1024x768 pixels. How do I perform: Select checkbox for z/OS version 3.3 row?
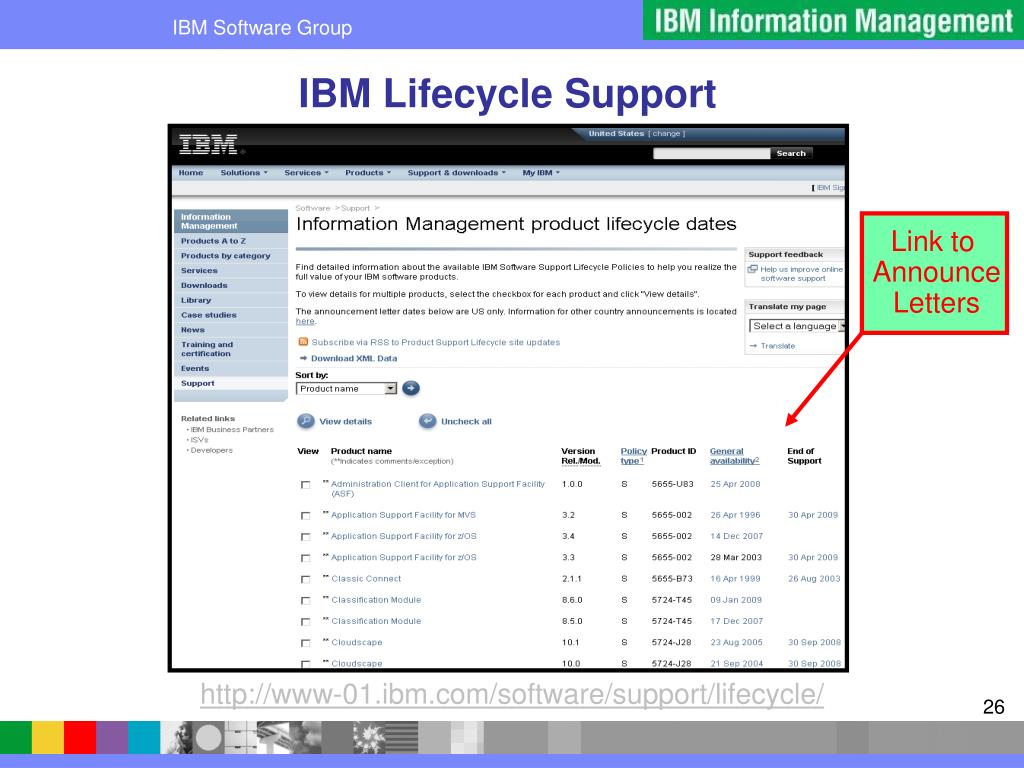[x=305, y=558]
